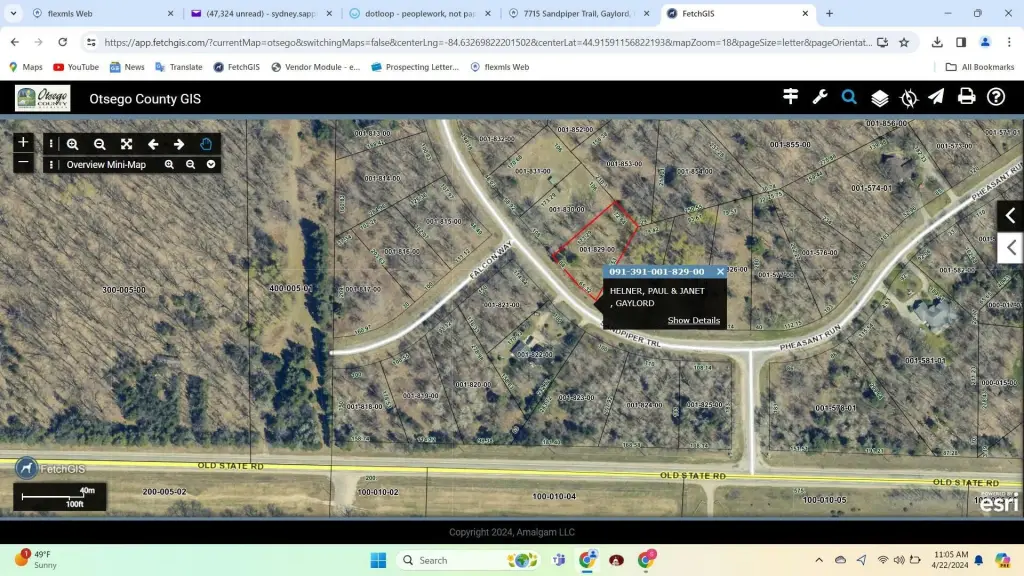Click the Show Details link

[x=693, y=320]
